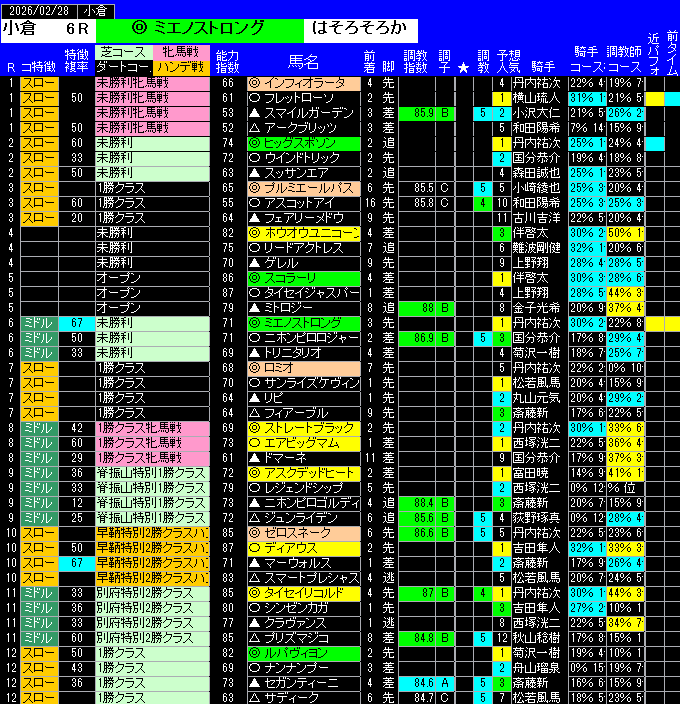680x704 pixels.
Task: Select horse スマートプレシャス
Action: point(304,578)
